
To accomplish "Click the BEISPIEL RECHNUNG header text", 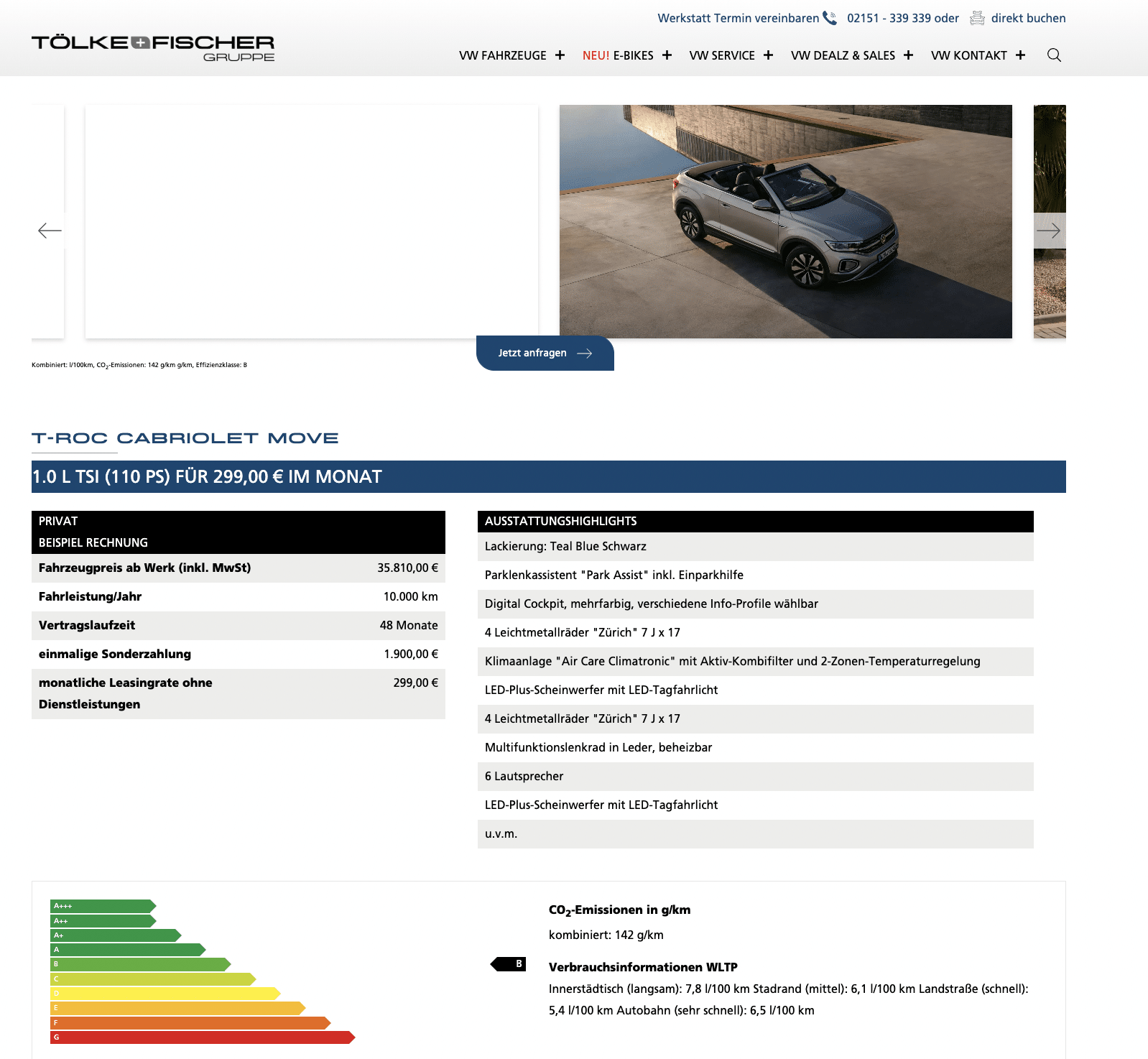I will pos(93,542).
